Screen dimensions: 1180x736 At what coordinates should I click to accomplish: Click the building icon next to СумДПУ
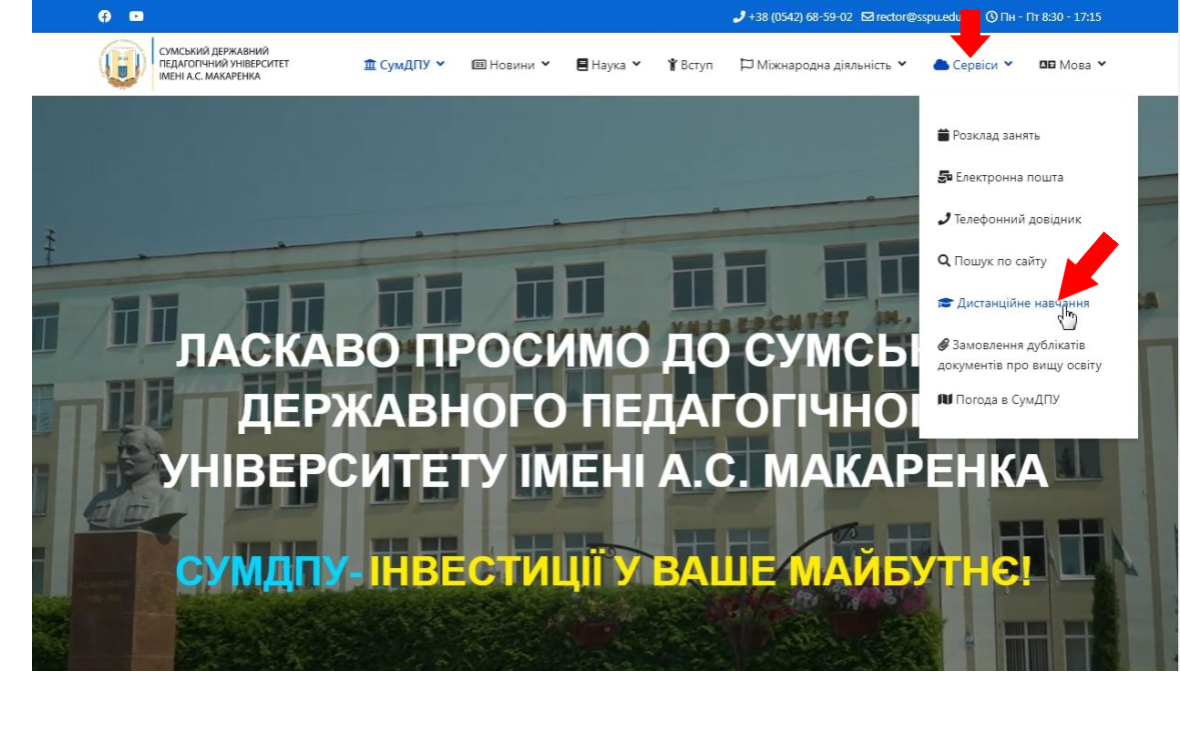coord(370,65)
